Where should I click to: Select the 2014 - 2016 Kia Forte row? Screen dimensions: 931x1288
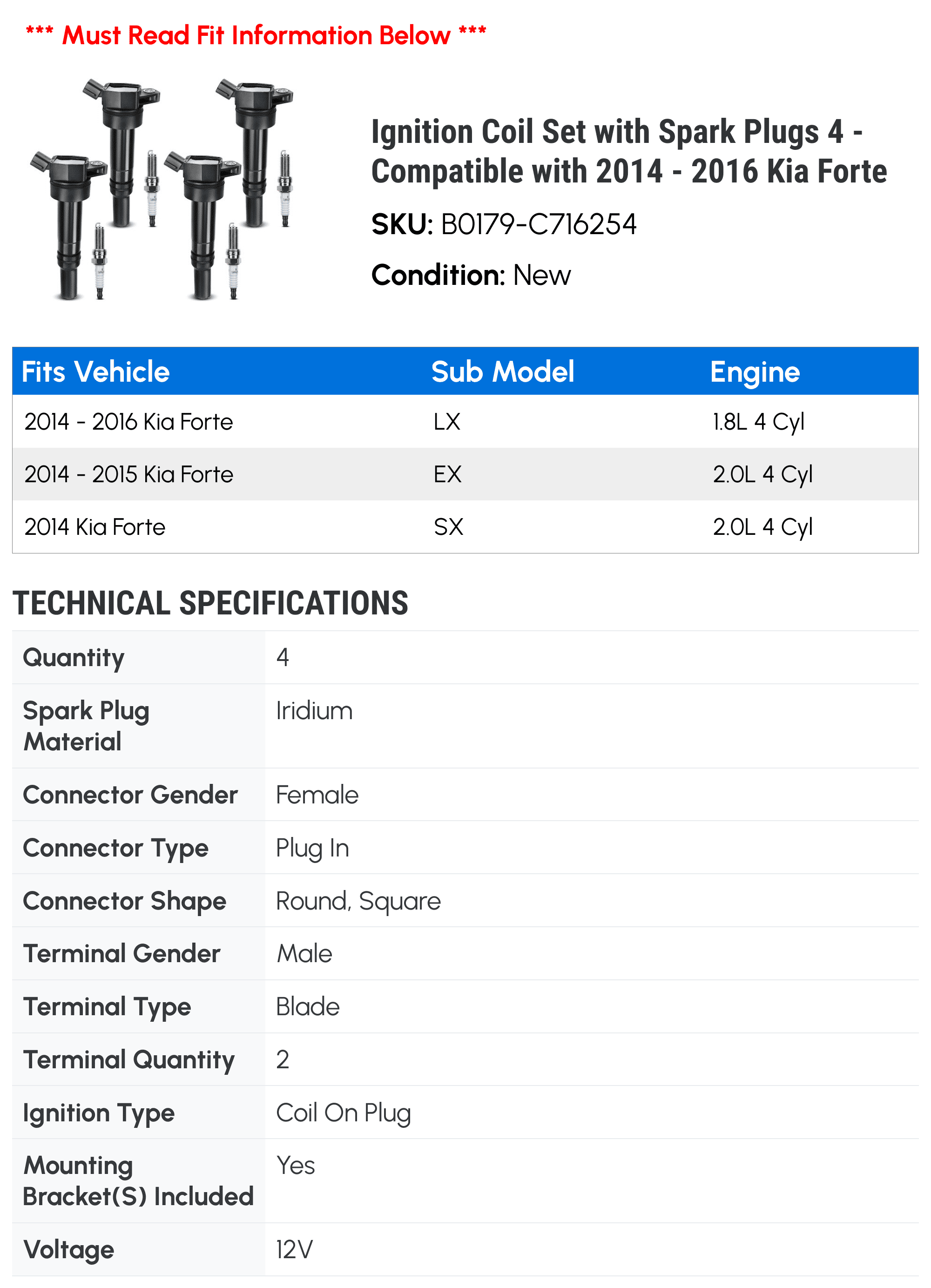(x=465, y=421)
